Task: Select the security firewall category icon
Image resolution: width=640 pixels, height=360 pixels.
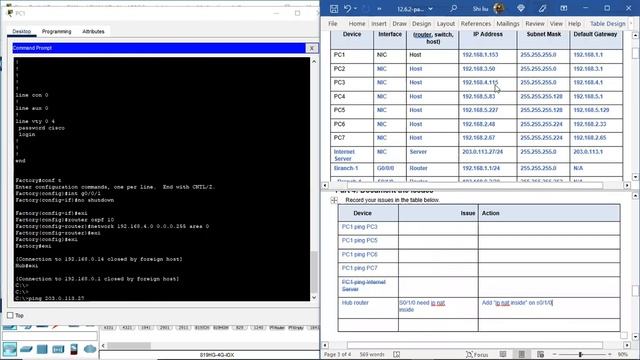Action: coord(74,349)
